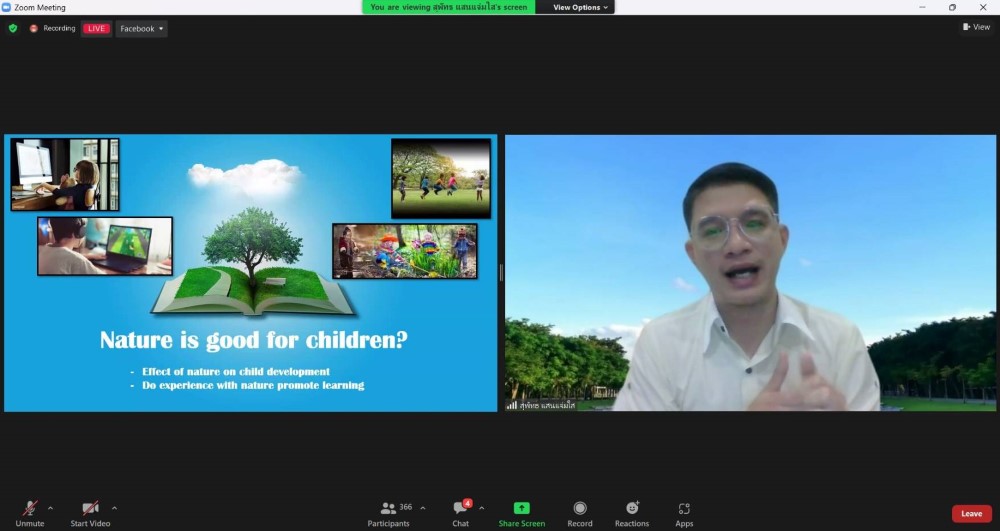Open the View Options dropdown
Viewport: 1000px width, 531px height.
[x=580, y=7]
